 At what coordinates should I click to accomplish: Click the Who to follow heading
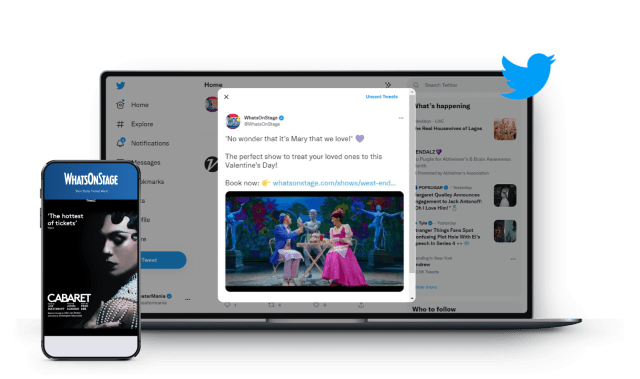(434, 309)
